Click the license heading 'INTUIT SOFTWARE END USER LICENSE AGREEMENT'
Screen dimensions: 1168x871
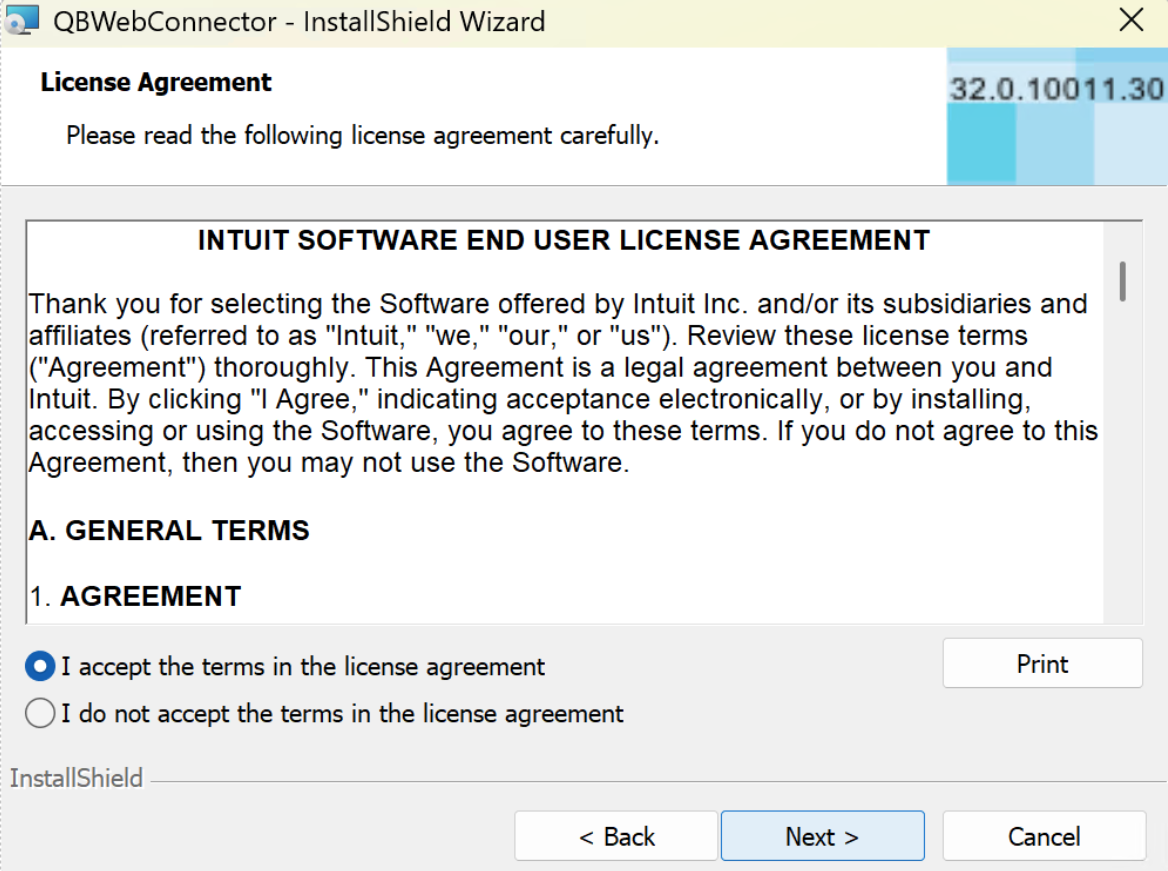click(x=564, y=240)
